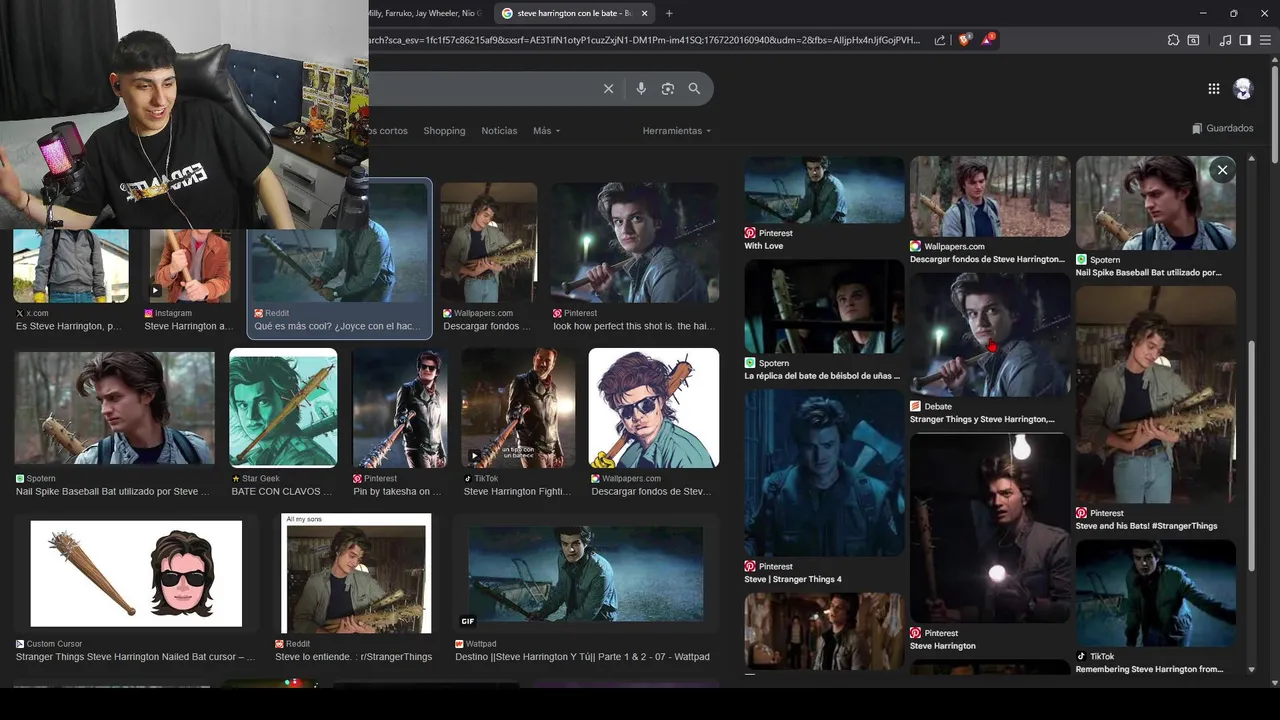Click the 'Steve Harrington a...' Instagram link

coord(187,326)
